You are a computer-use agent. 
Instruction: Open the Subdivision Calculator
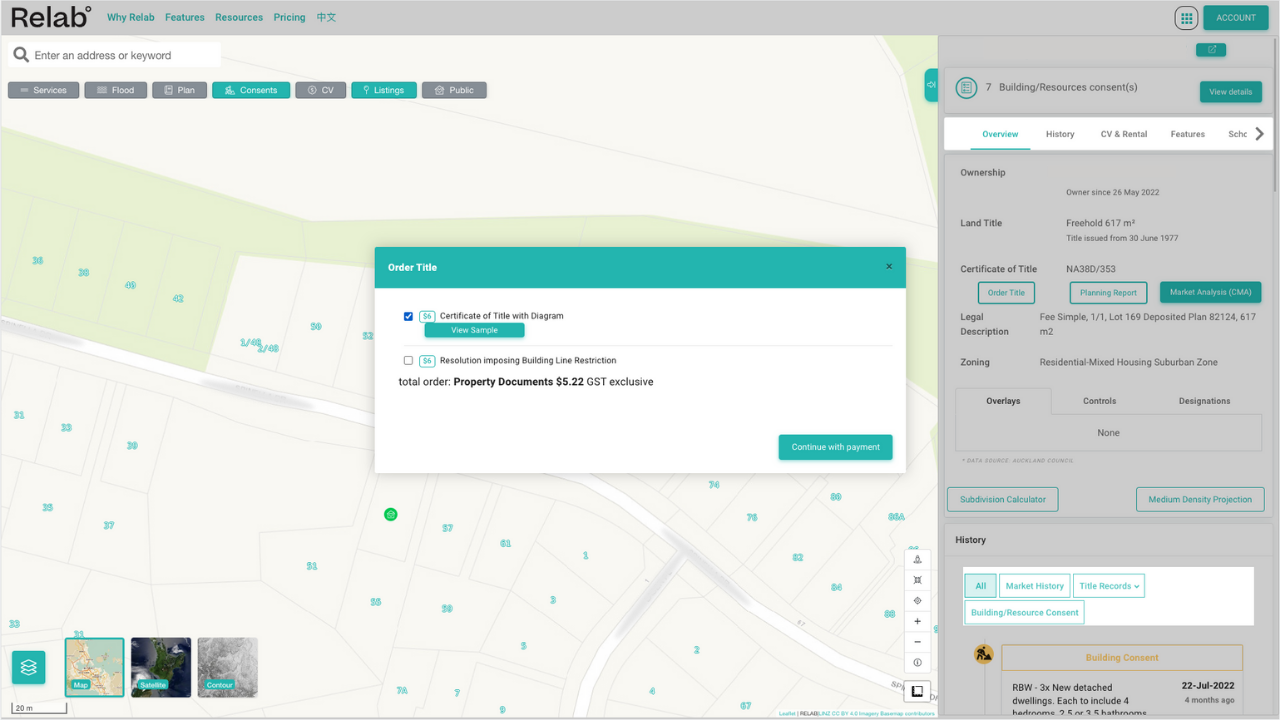click(1002, 499)
